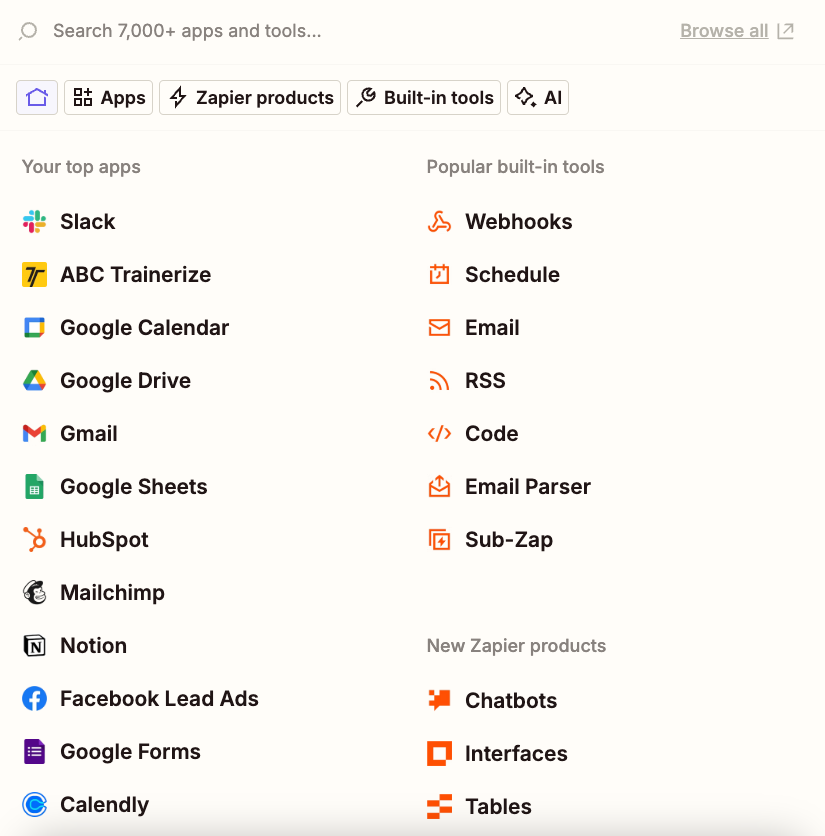This screenshot has width=825, height=836.
Task: Choose Webhooks label
Action: (x=518, y=222)
